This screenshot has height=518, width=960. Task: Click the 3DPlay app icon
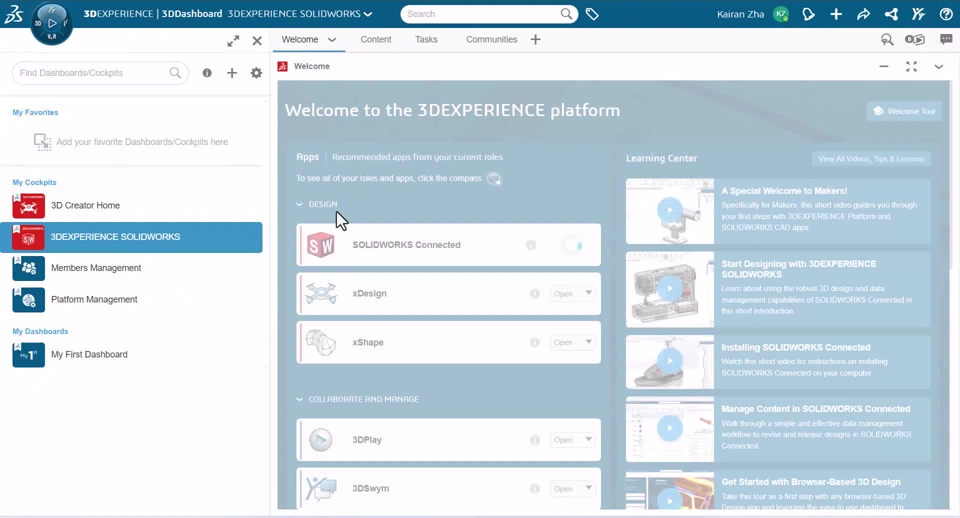320,440
